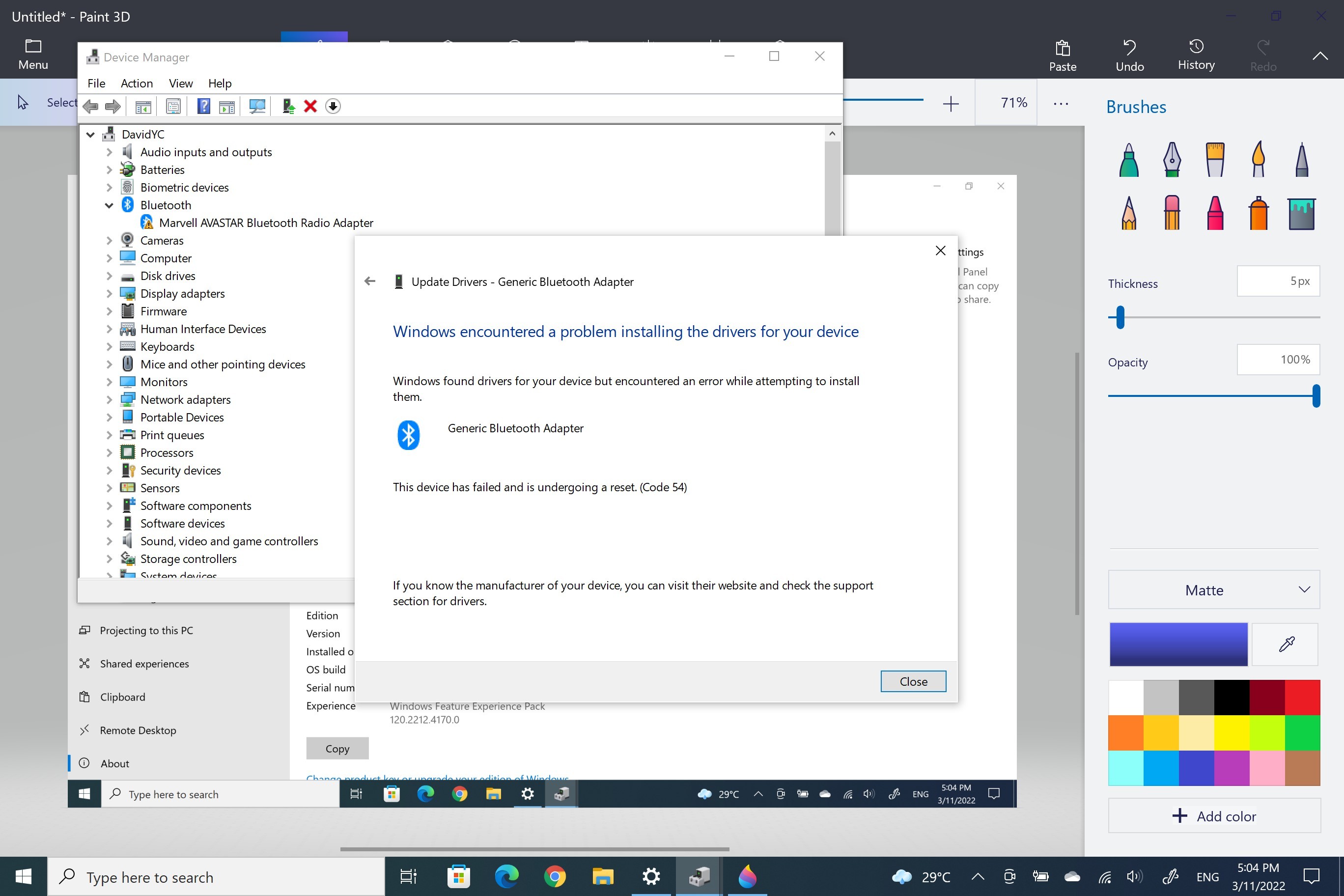Select the Oil brush

1215,160
